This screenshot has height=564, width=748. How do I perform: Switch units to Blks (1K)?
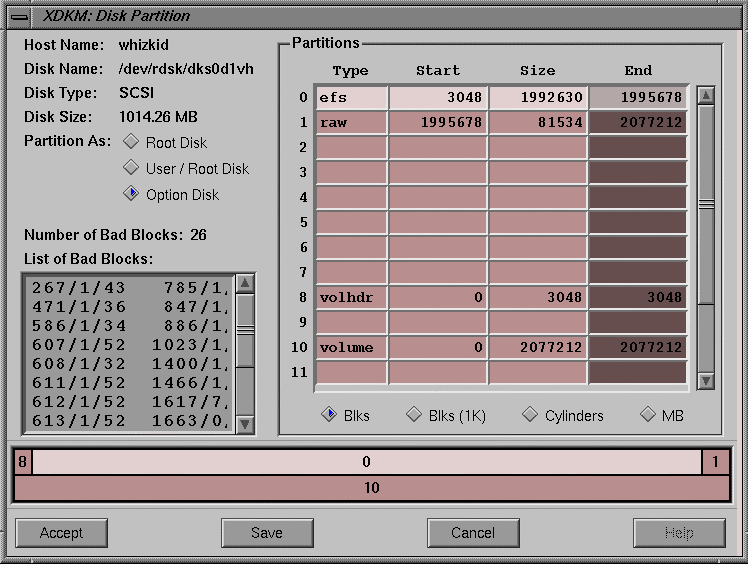414,415
